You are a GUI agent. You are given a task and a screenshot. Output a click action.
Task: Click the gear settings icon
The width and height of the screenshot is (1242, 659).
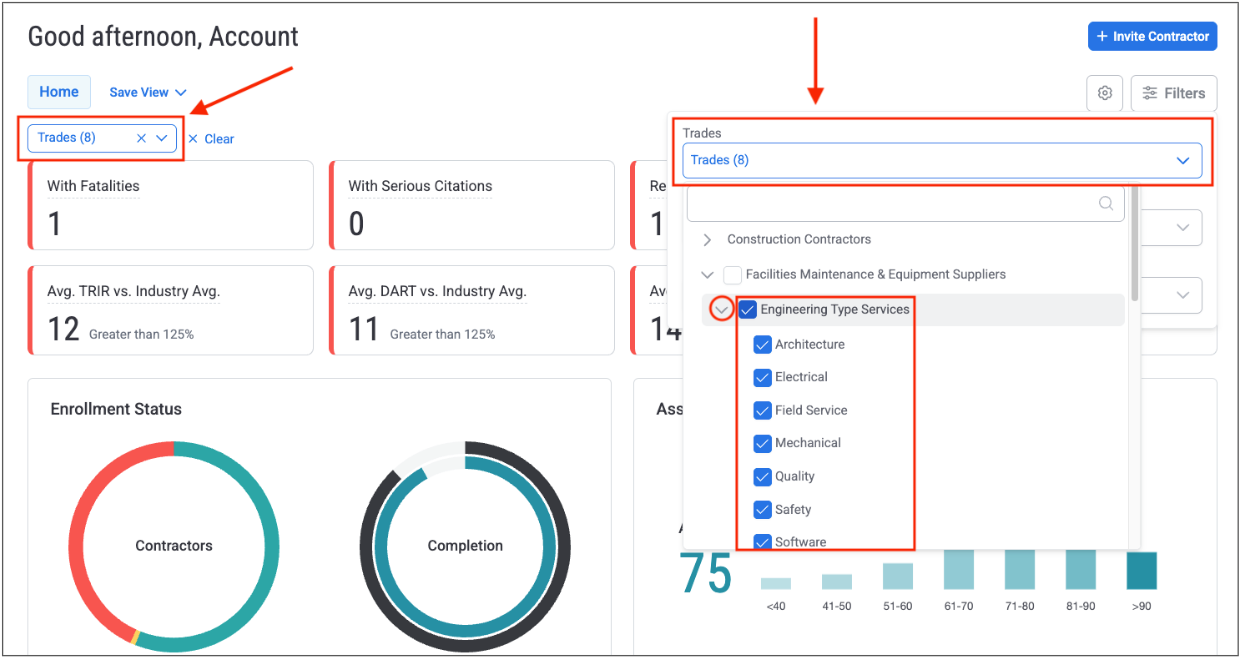1104,93
